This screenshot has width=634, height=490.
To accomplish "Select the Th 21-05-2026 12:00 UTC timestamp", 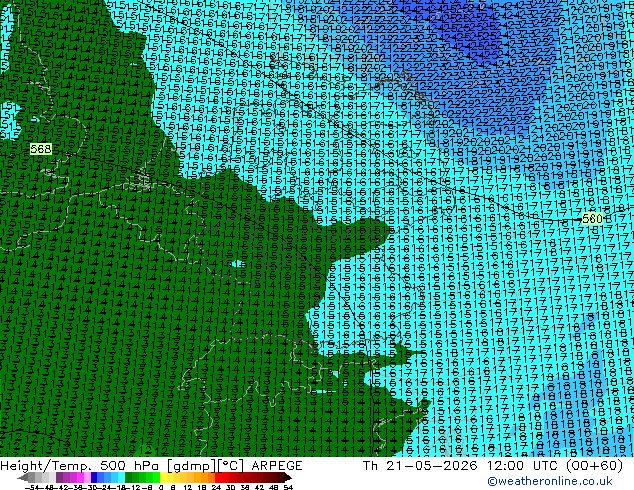I will tap(493, 466).
